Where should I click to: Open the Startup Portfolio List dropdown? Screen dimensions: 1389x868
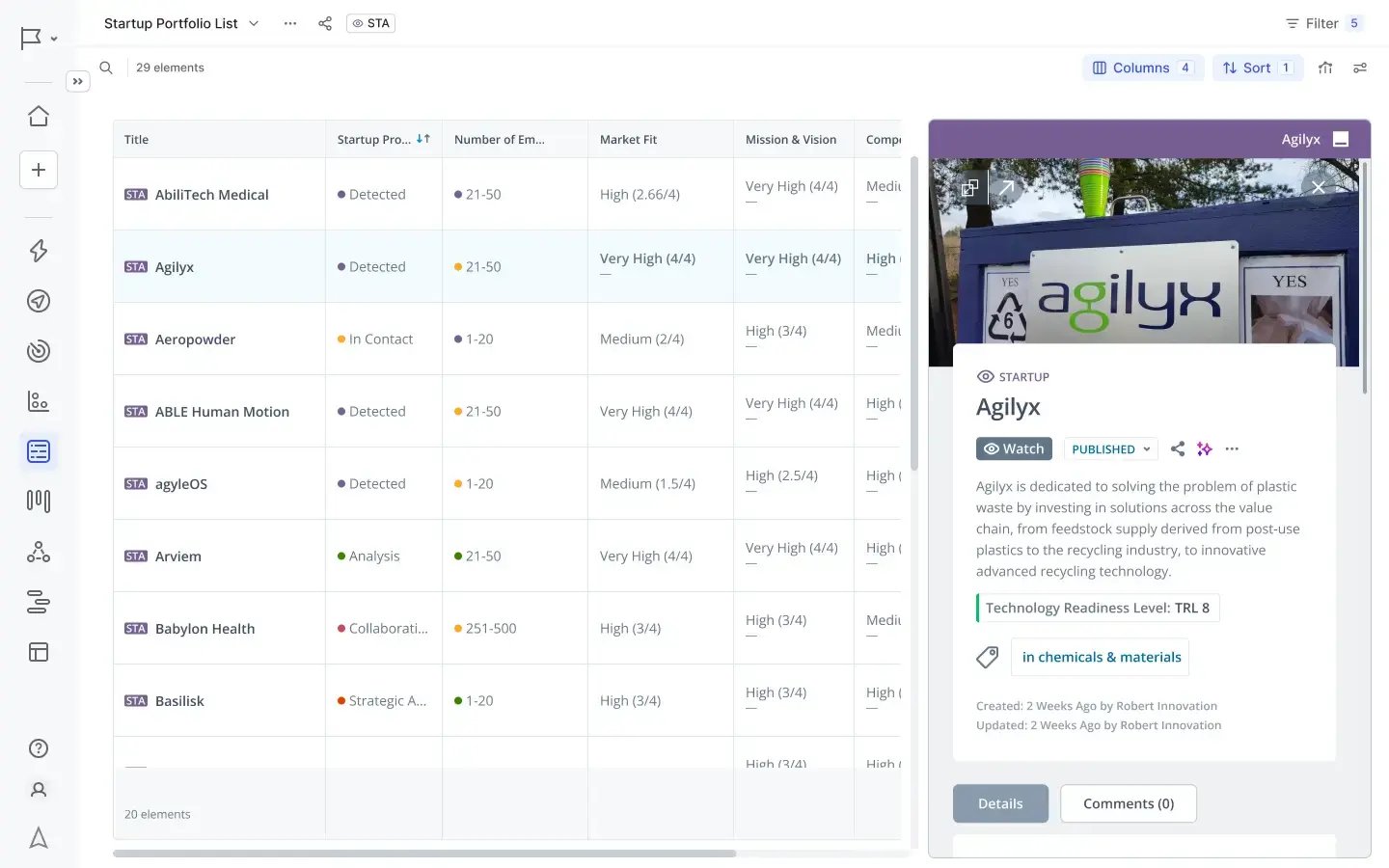tap(253, 23)
